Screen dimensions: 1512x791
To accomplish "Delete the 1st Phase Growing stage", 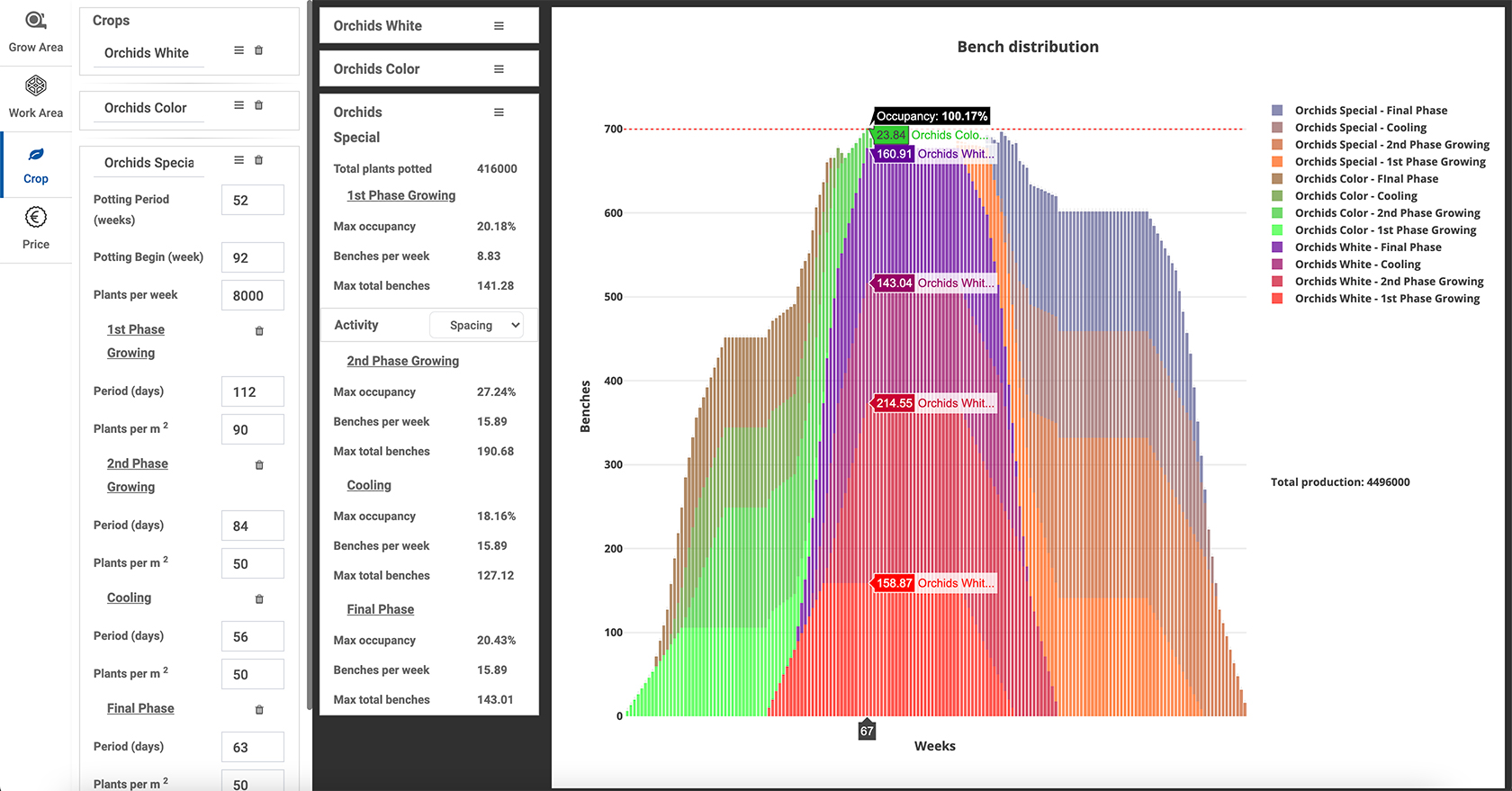I will click(259, 331).
